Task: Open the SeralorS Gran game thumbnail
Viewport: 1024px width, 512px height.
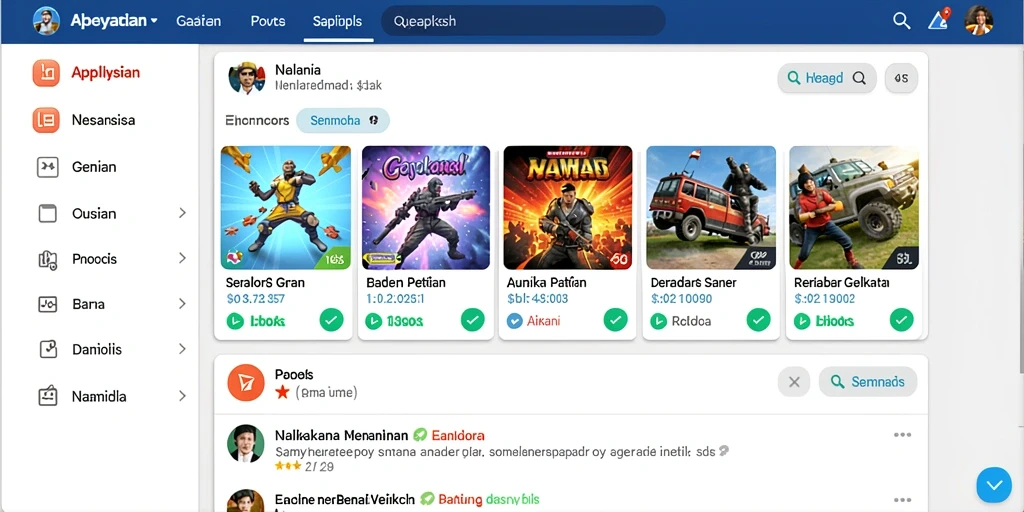Action: 285,208
